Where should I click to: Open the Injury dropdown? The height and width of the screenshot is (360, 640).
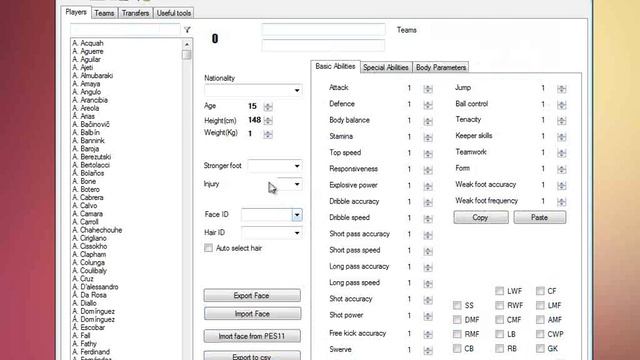pos(297,184)
